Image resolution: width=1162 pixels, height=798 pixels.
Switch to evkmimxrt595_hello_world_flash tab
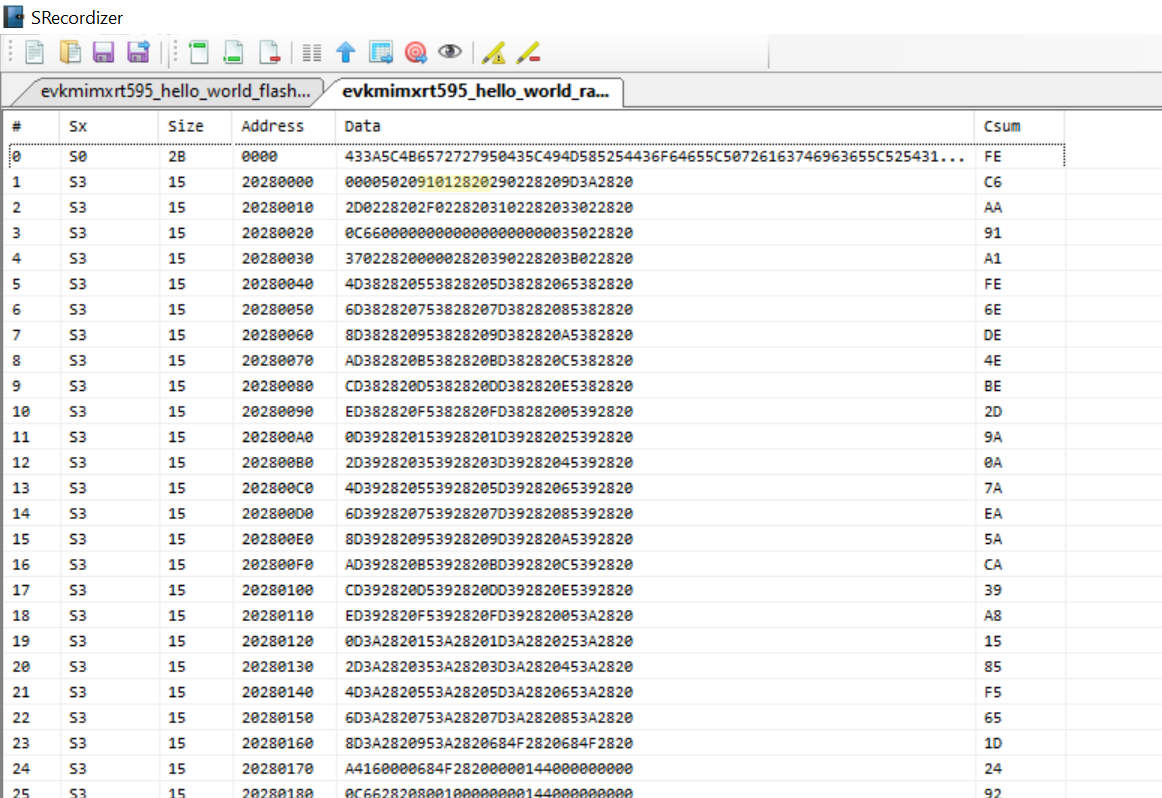click(x=174, y=91)
